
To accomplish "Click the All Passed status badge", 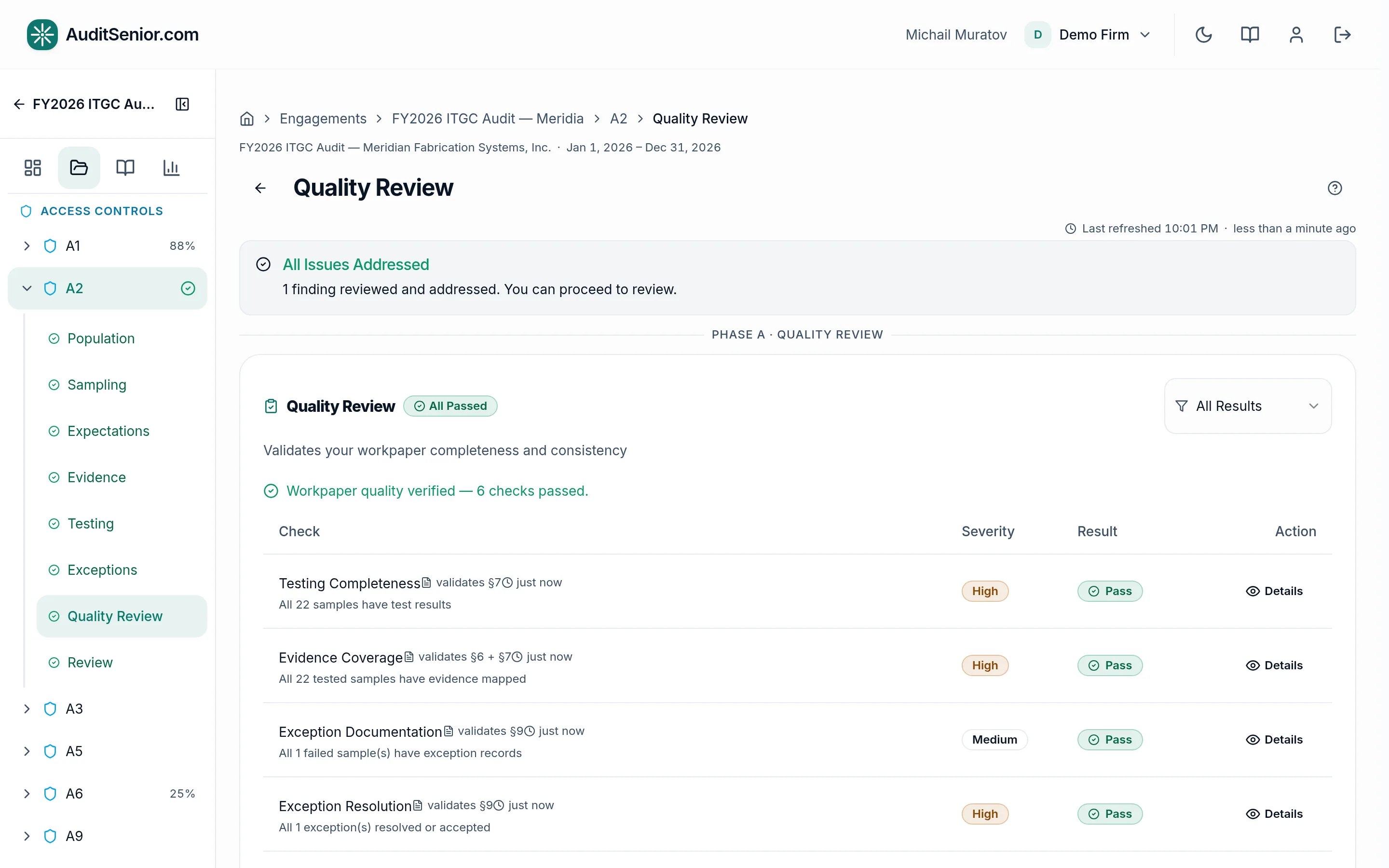I will [450, 406].
